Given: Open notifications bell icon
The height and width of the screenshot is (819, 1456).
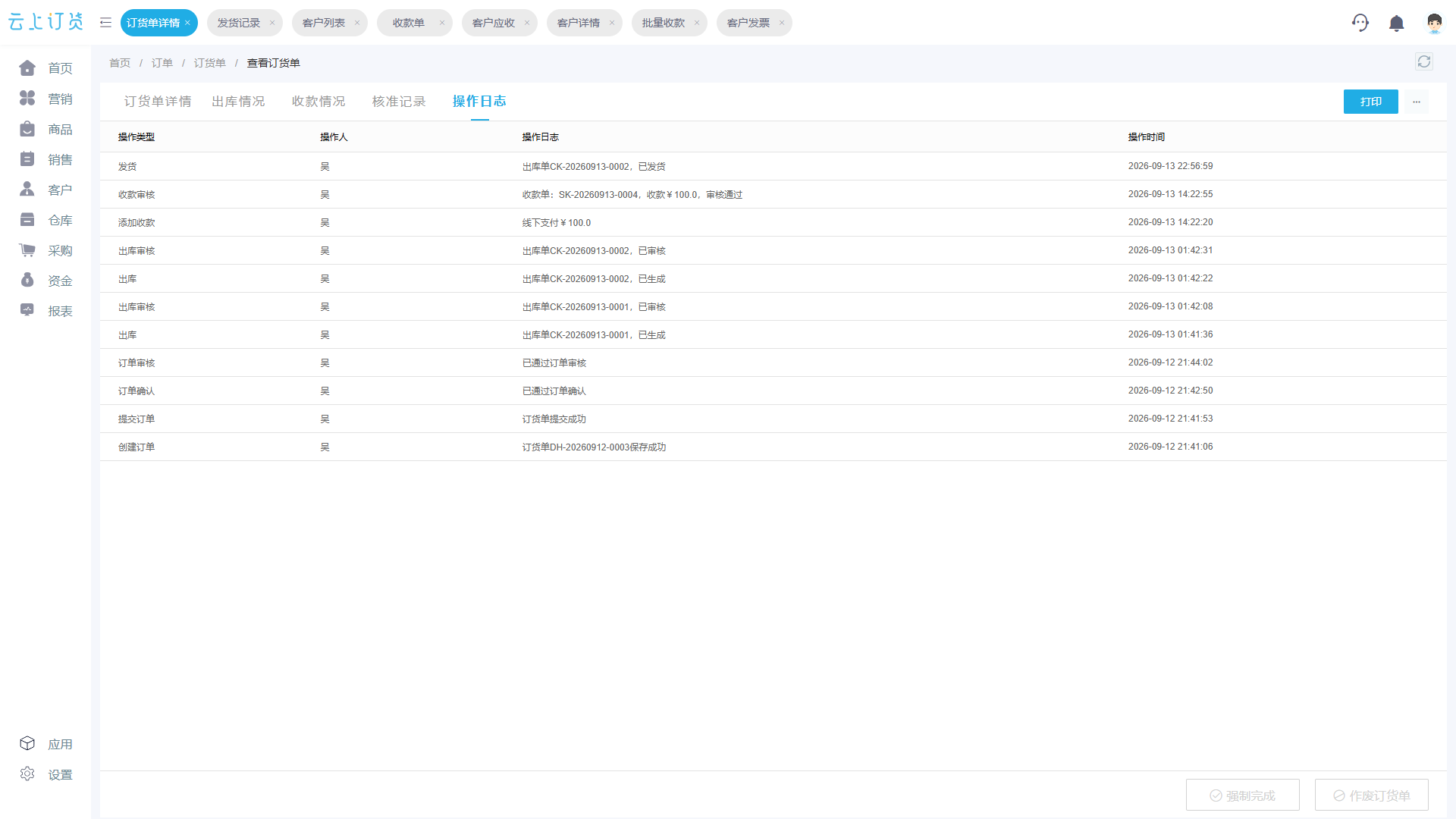Looking at the screenshot, I should [1397, 23].
